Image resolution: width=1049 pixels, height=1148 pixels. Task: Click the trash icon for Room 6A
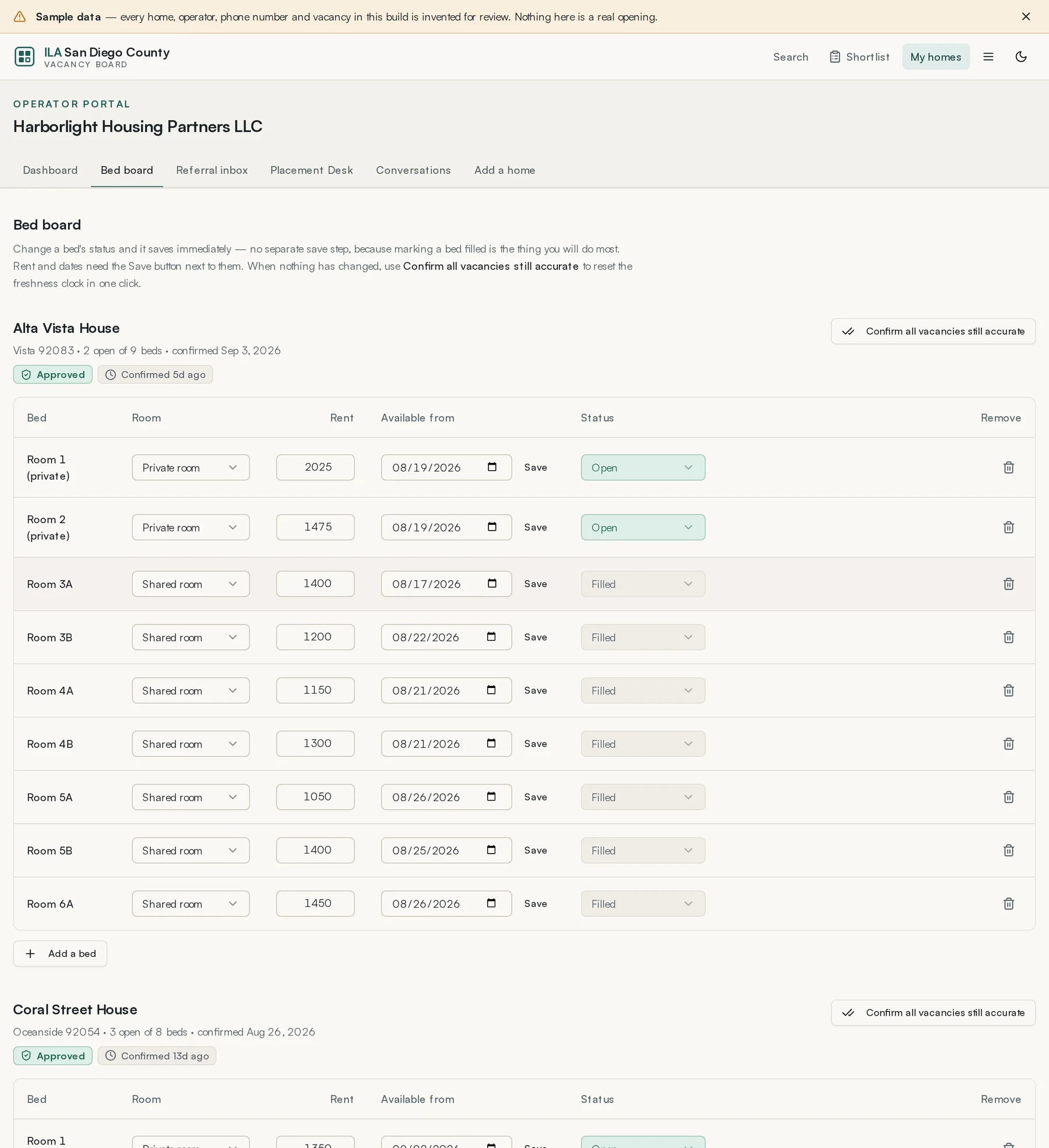click(x=1009, y=904)
